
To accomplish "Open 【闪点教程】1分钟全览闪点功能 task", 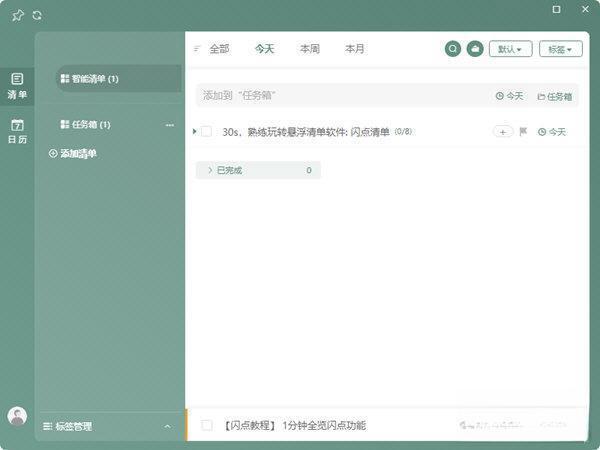I will coord(295,425).
